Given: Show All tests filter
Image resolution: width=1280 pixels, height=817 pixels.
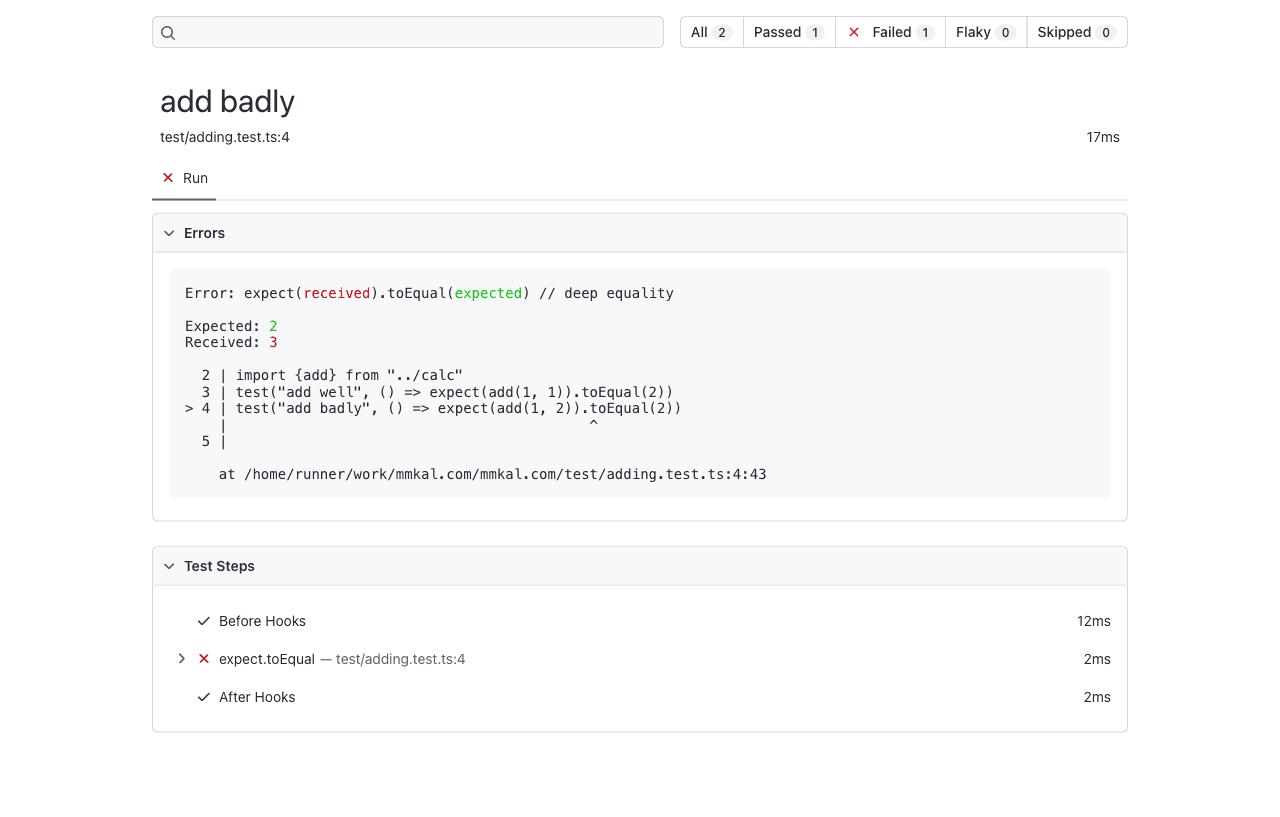Looking at the screenshot, I should click(x=711, y=32).
